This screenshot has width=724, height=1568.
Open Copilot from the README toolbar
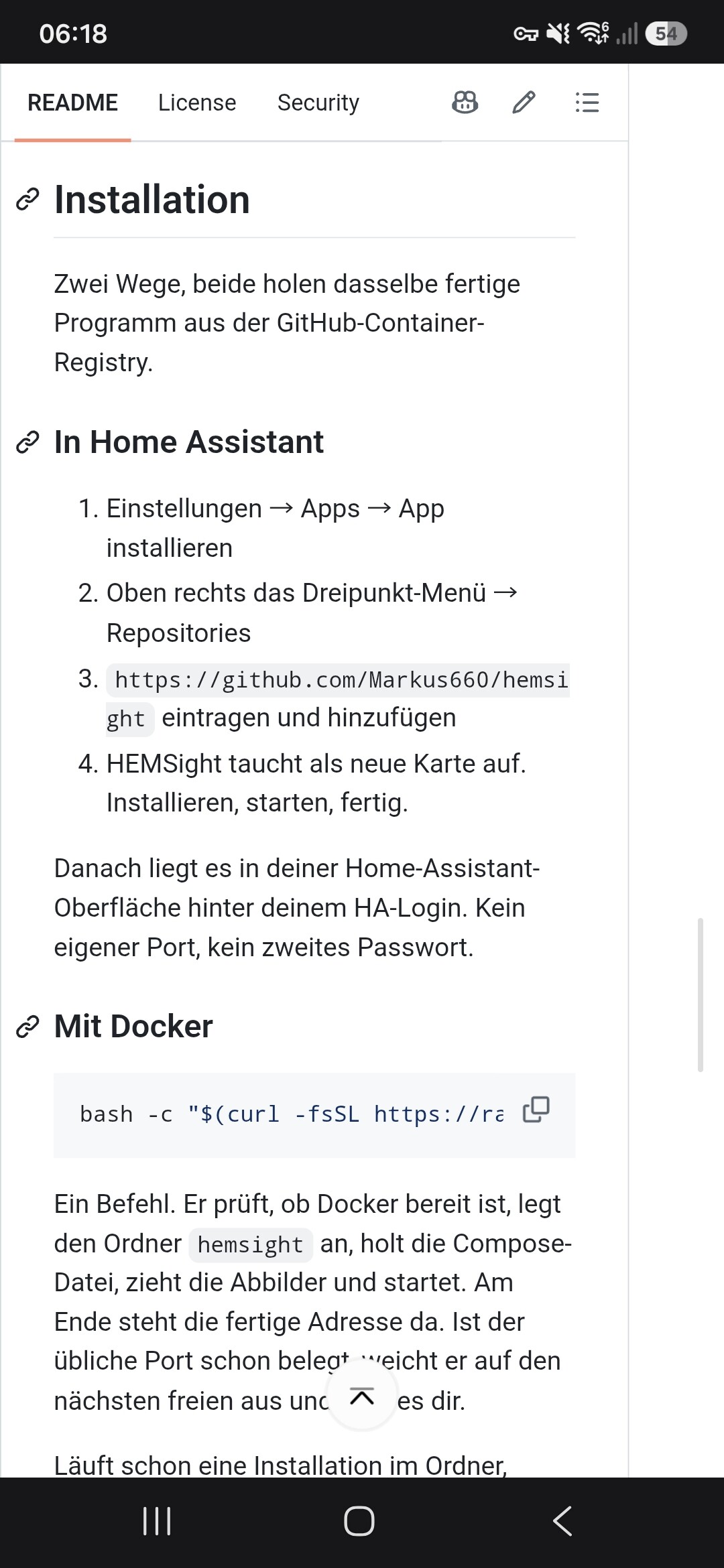pyautogui.click(x=465, y=103)
